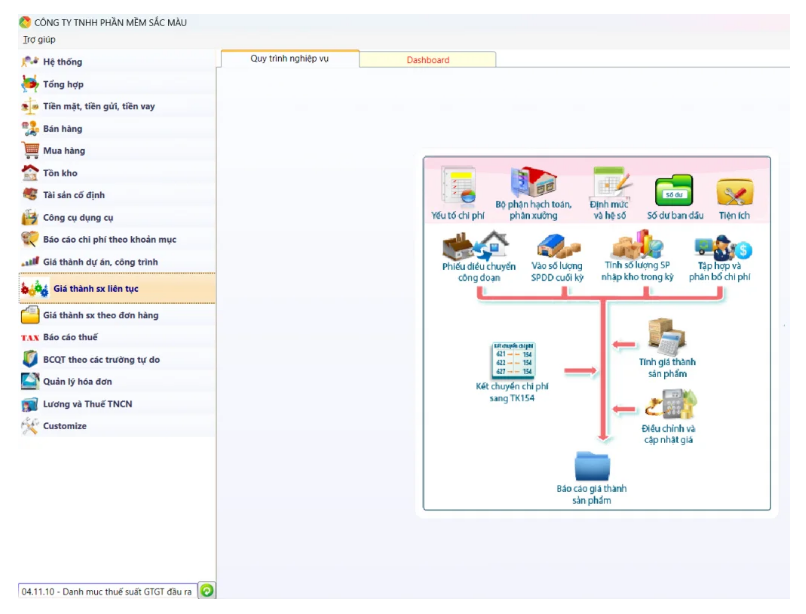Open Định mức và hệ số icon
806x614 pixels.
coord(610,185)
